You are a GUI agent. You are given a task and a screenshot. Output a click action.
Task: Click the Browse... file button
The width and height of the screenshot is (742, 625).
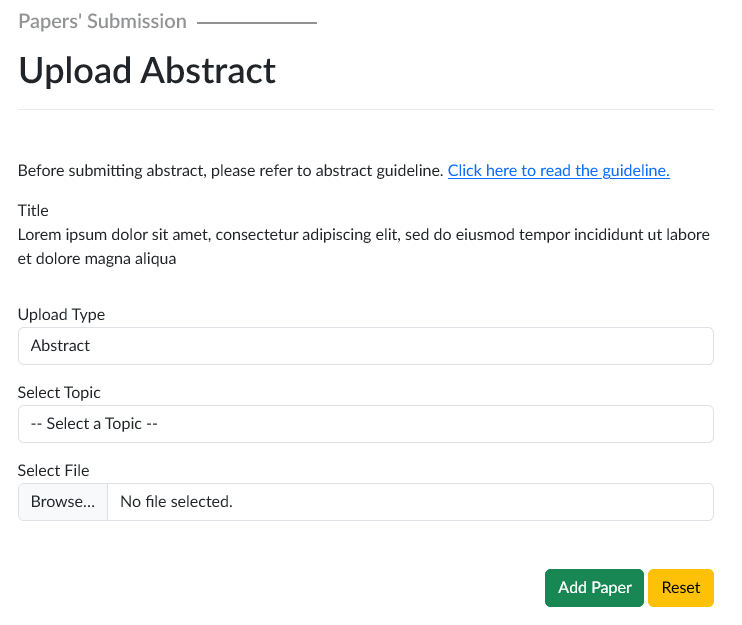pyautogui.click(x=63, y=502)
